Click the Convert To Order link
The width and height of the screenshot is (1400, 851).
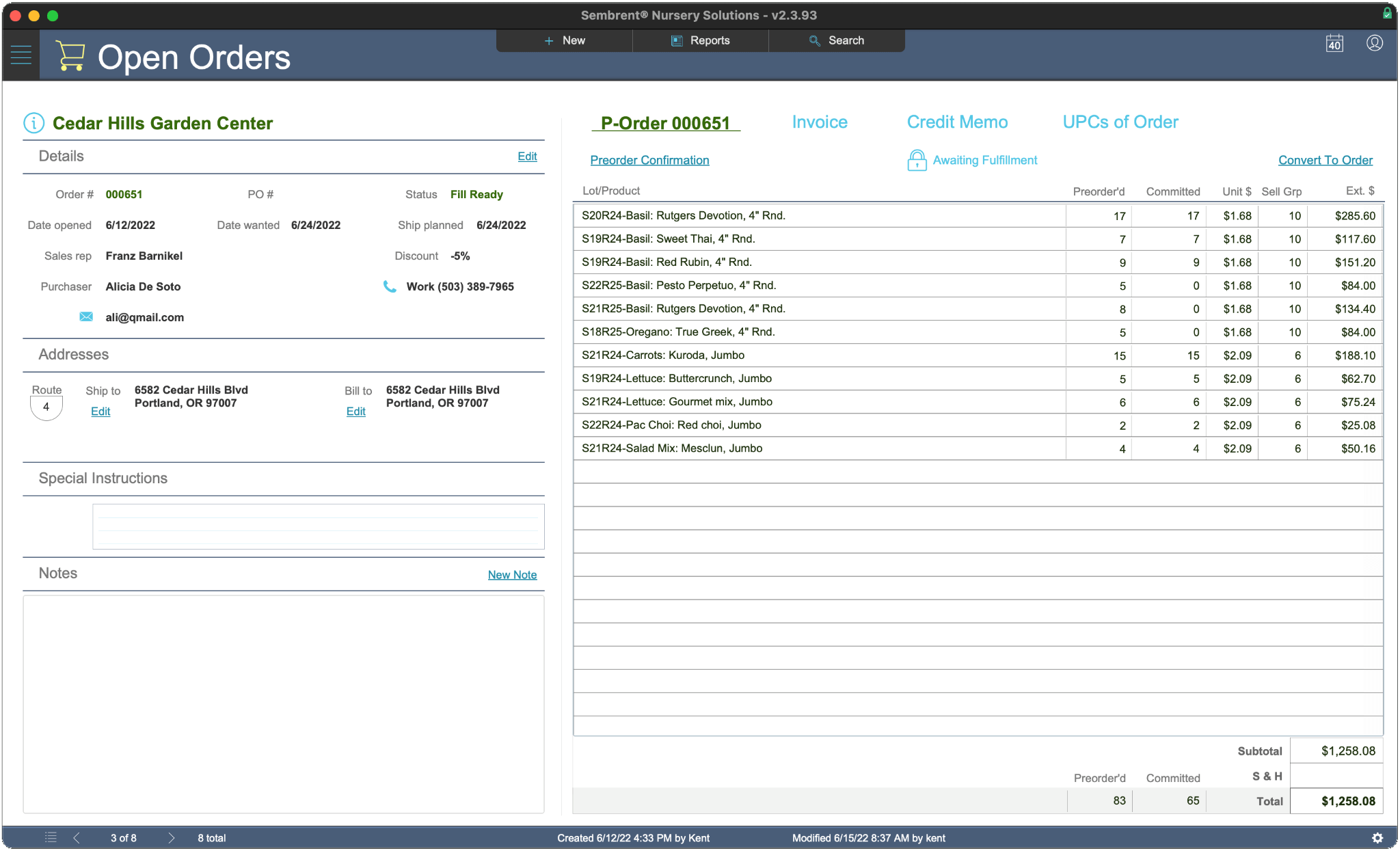[x=1325, y=160]
